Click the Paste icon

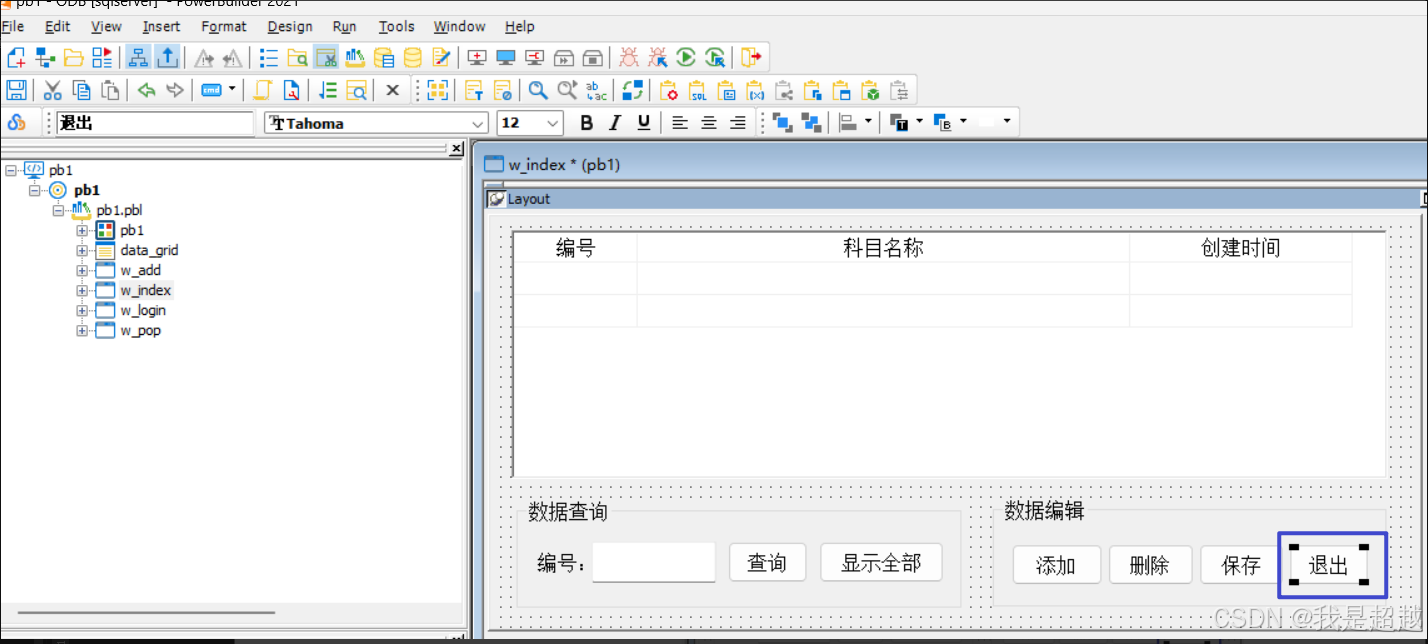(x=110, y=90)
